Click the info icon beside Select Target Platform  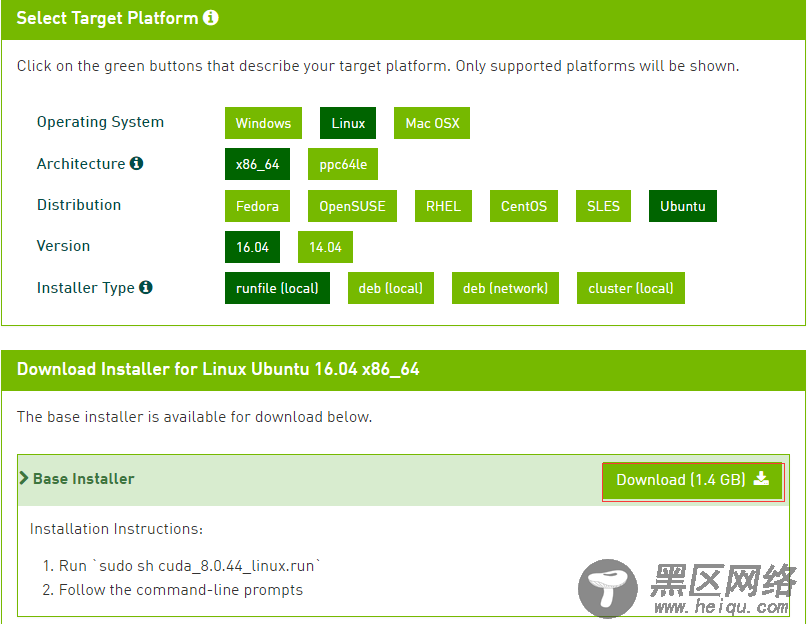211,18
